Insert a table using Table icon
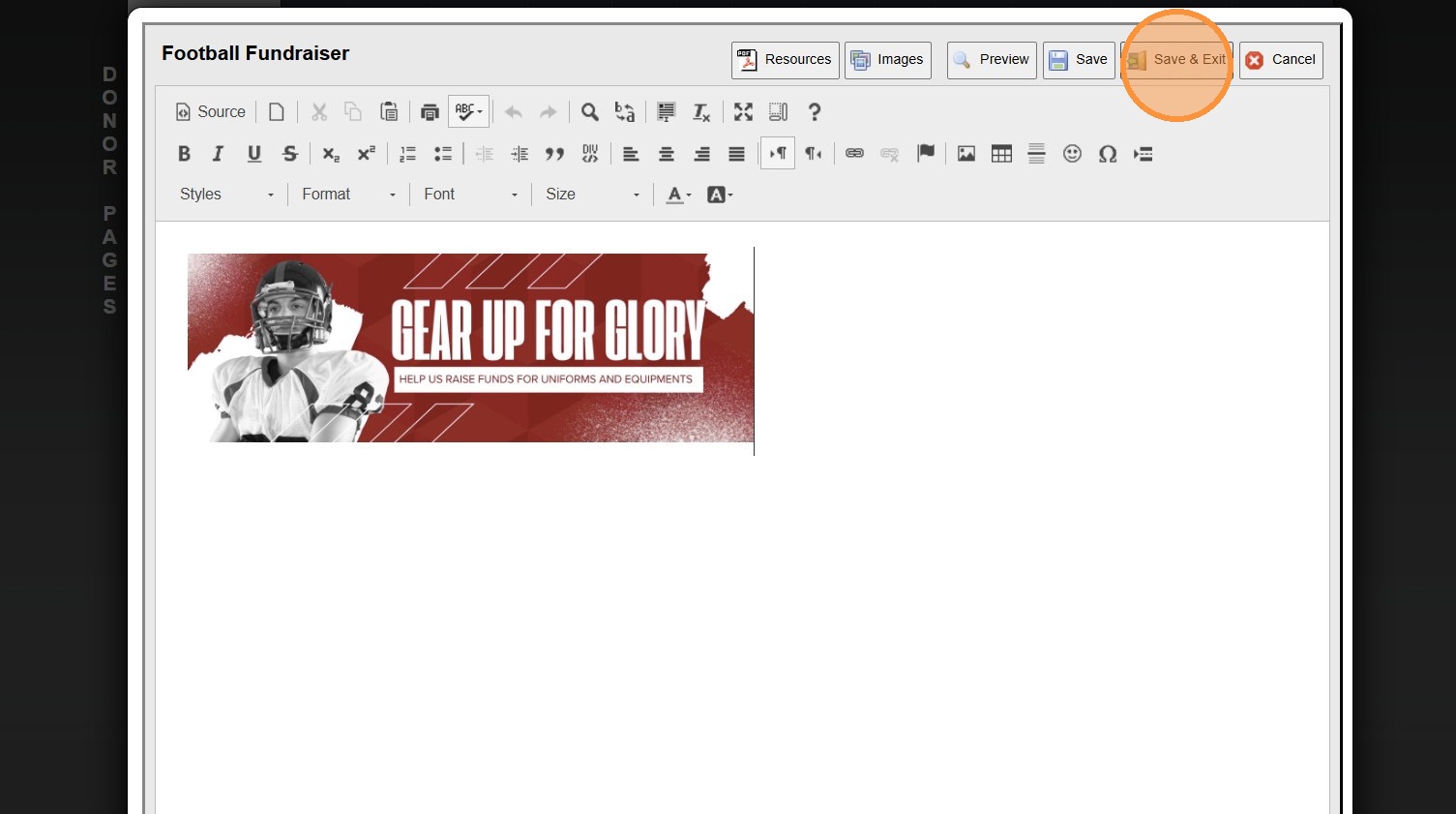1456x814 pixels. [x=1001, y=154]
